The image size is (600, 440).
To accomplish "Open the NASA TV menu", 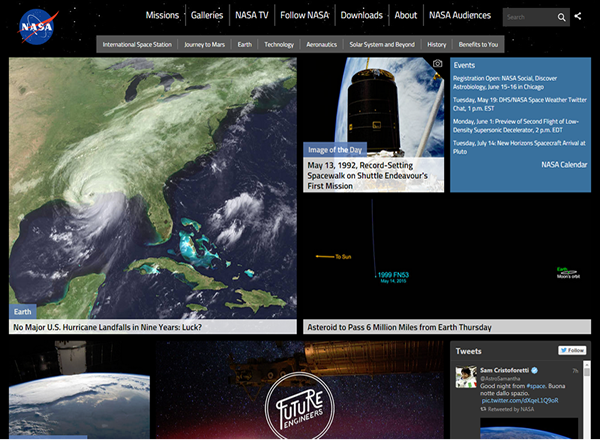I will coord(252,15).
